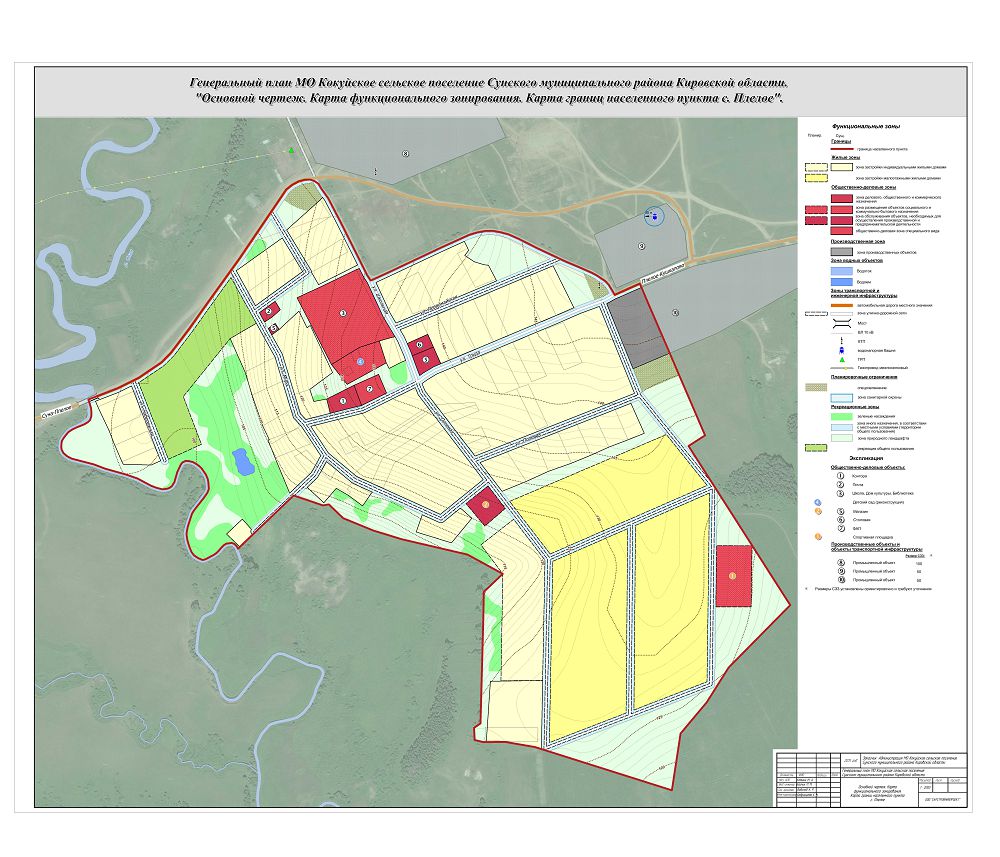This screenshot has width=1000, height=857.
Task: Click the blue water tower icon in the legend
Action: [841, 350]
